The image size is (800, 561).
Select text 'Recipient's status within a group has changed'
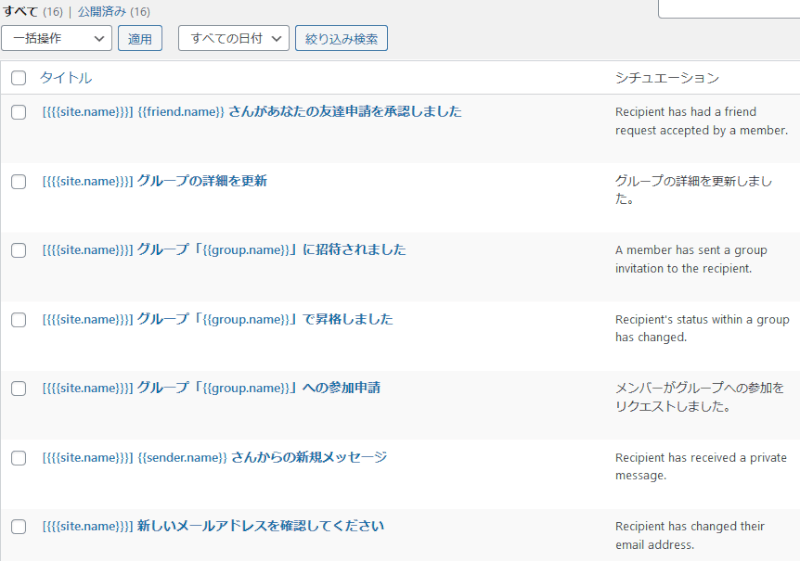(702, 328)
